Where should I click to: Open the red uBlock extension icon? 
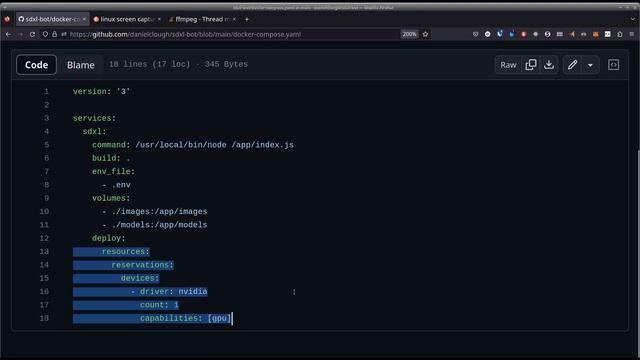[x=523, y=34]
